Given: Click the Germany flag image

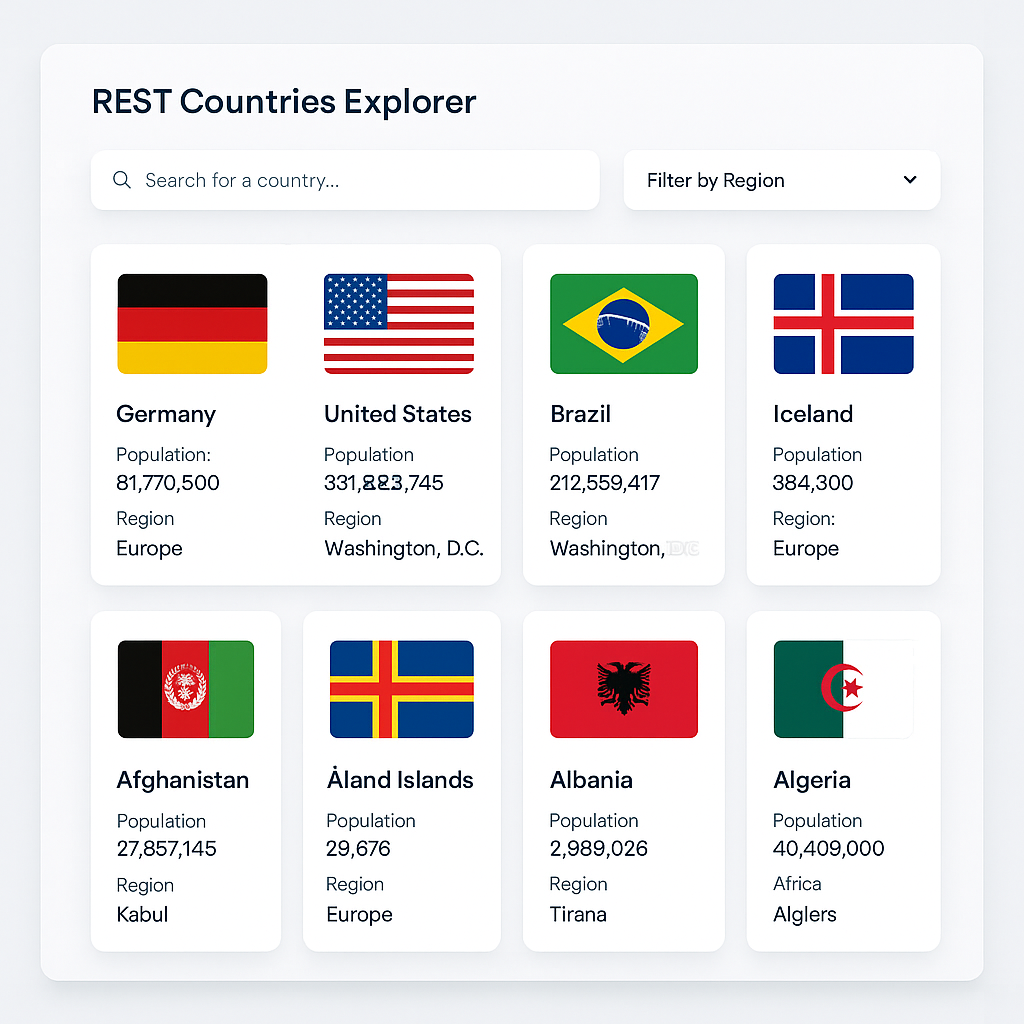Looking at the screenshot, I should coord(192,324).
